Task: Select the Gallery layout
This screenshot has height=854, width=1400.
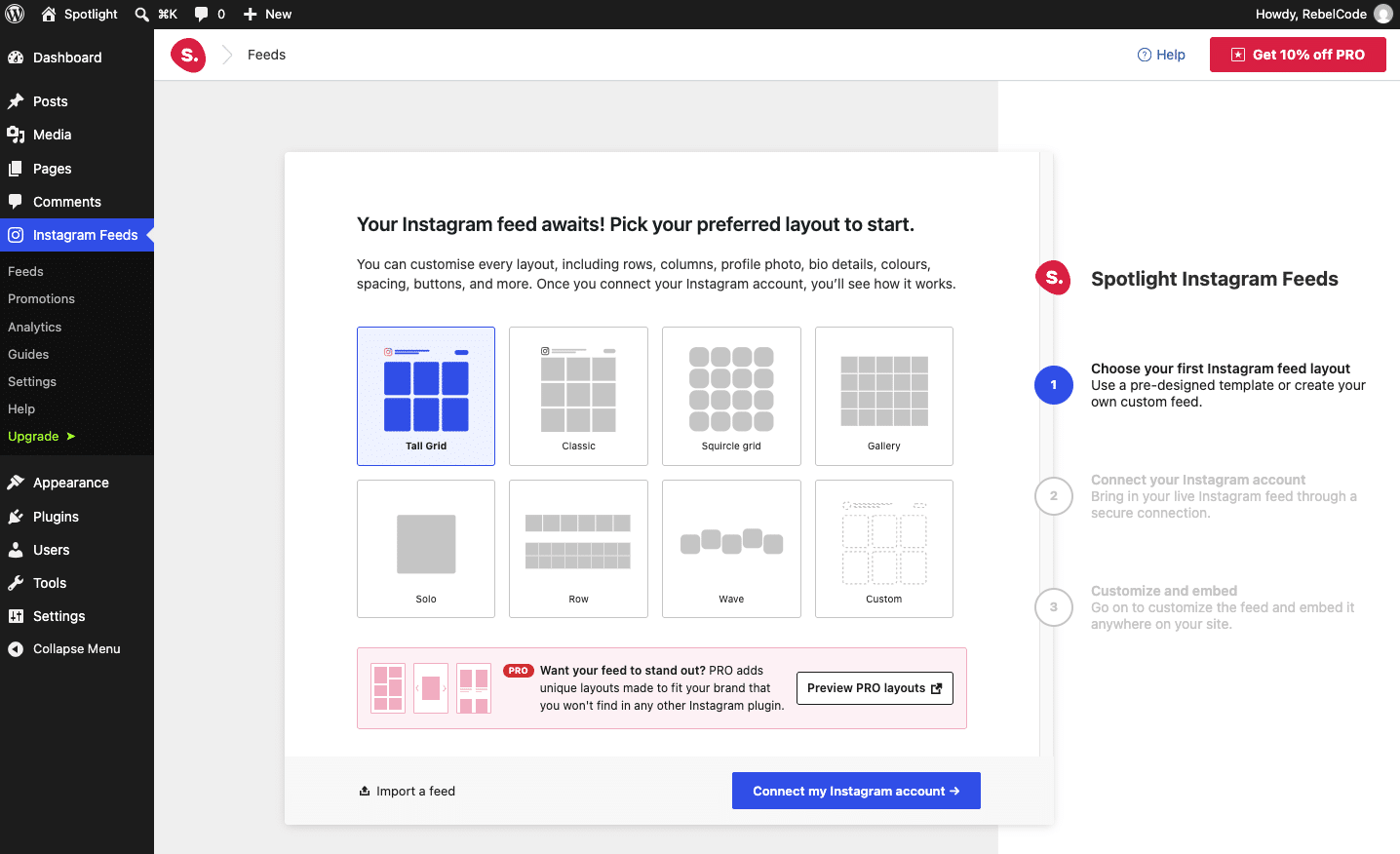Action: coord(884,396)
